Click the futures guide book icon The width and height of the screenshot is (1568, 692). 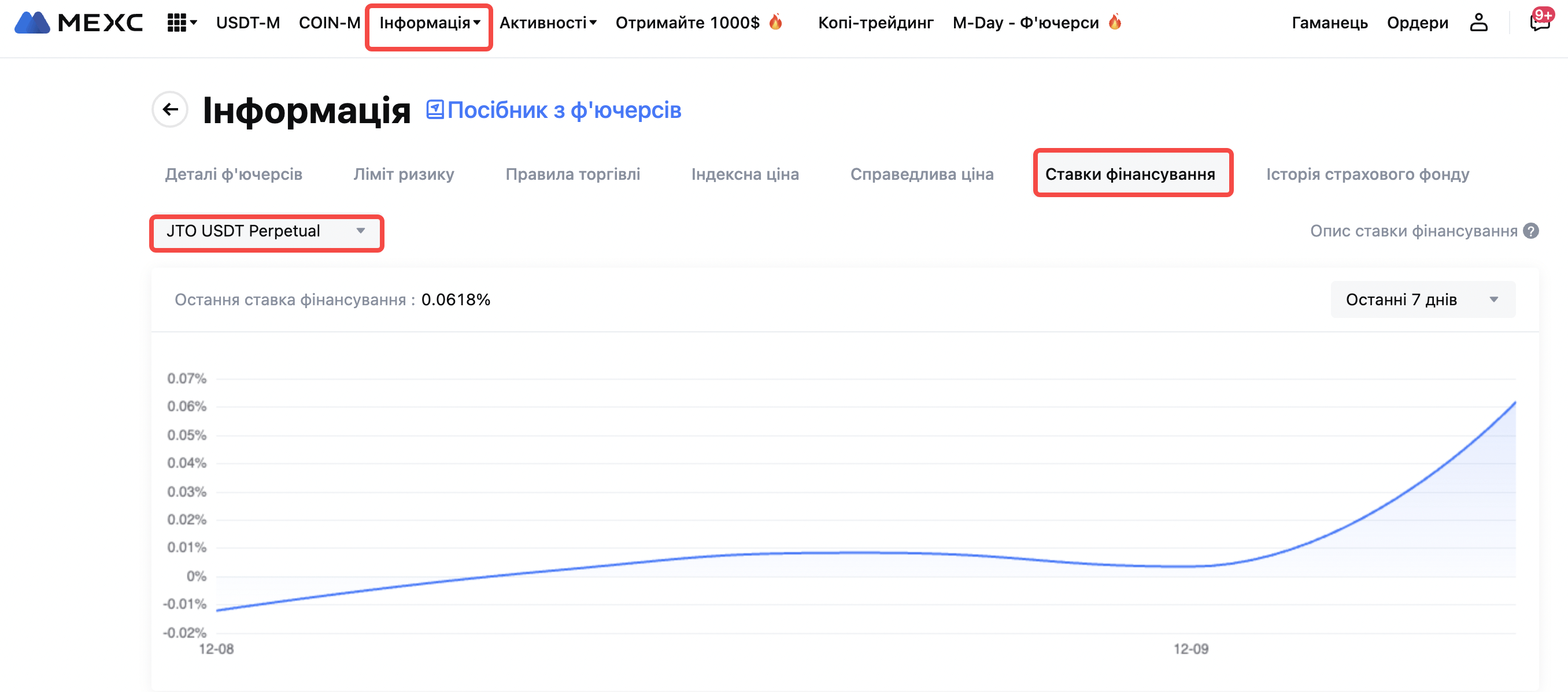435,109
